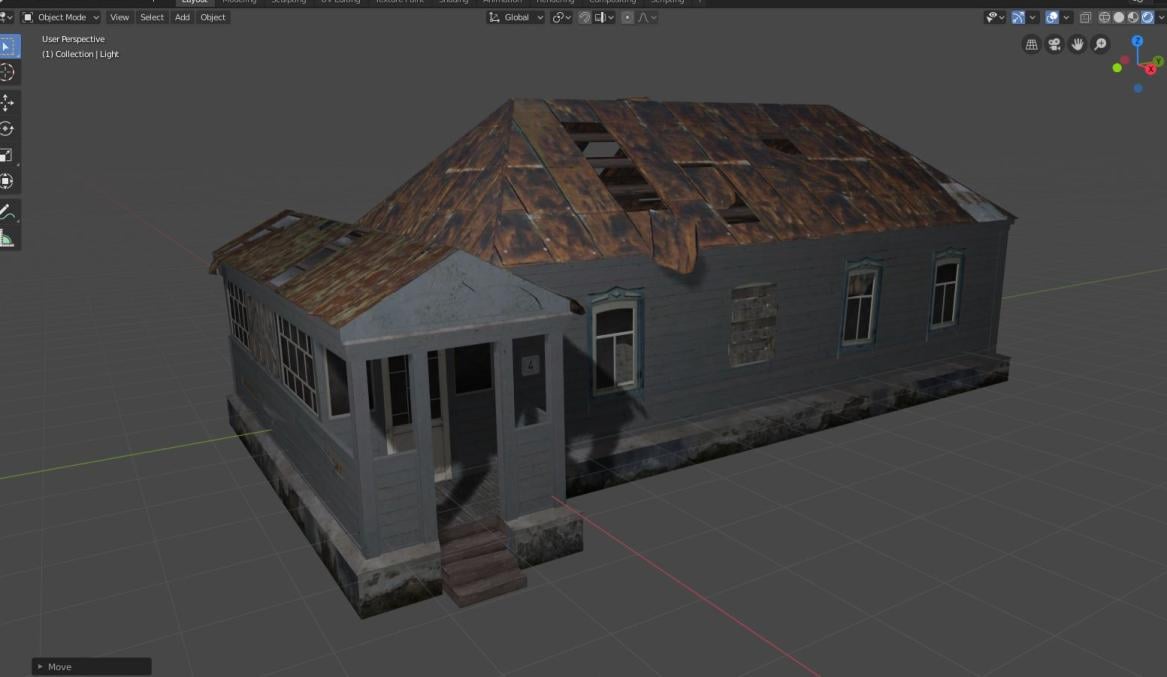Viewport: 1167px width, 677px height.
Task: Open the overlays options dropdown arrow
Action: [1066, 17]
